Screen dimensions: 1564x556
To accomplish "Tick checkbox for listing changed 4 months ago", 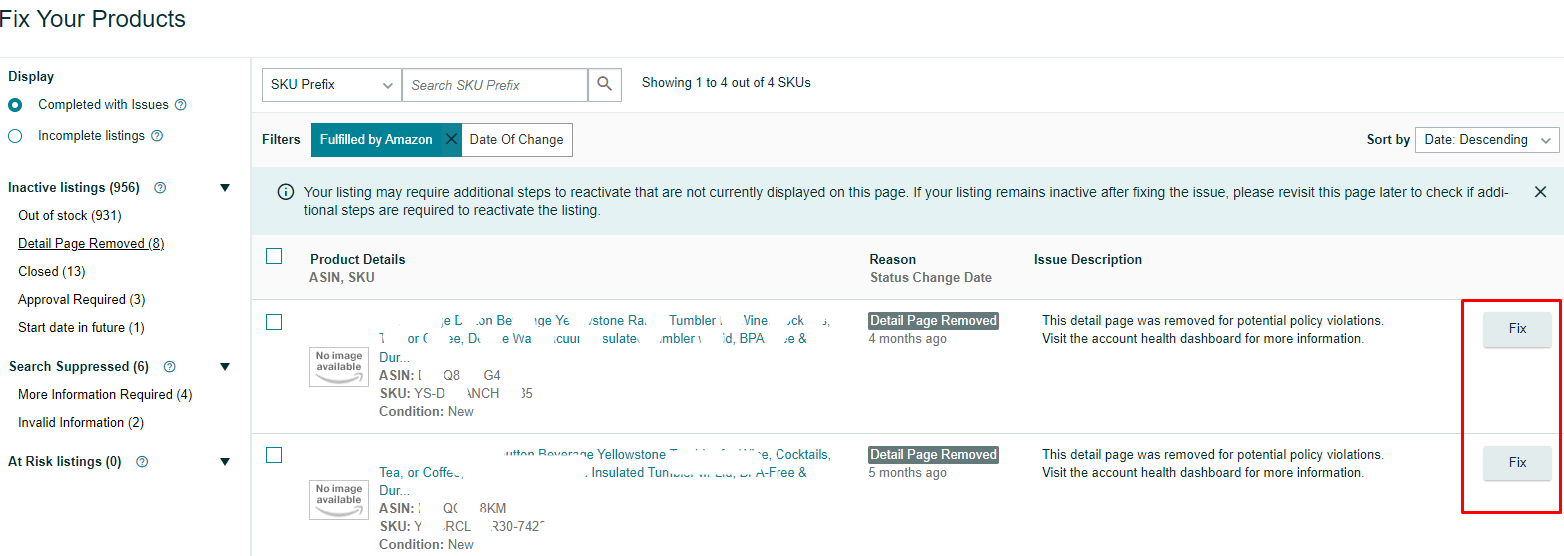I will pyautogui.click(x=274, y=322).
